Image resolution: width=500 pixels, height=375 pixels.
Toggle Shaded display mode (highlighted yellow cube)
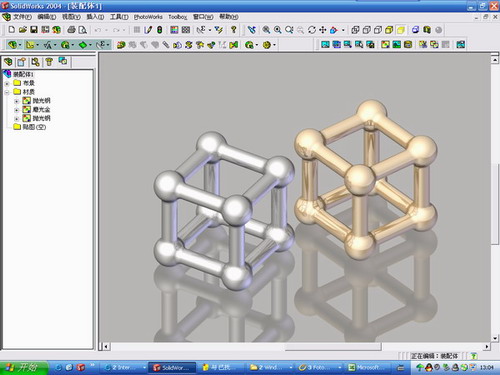tap(401, 30)
